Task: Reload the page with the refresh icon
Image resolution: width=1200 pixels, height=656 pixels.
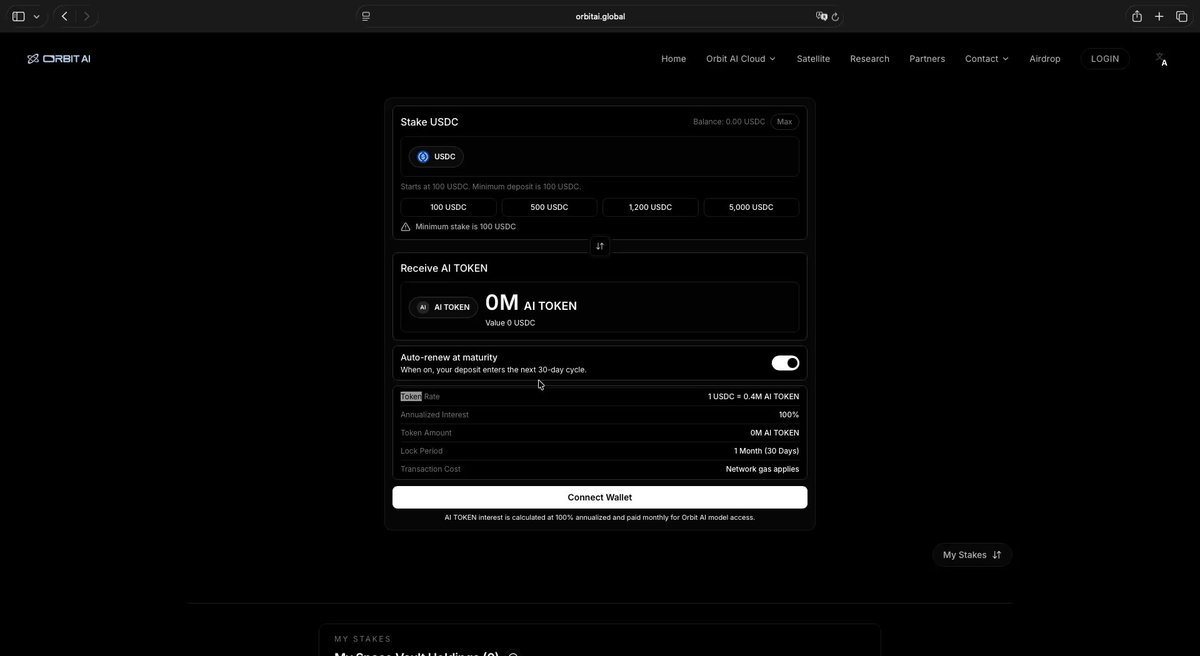Action: point(835,16)
